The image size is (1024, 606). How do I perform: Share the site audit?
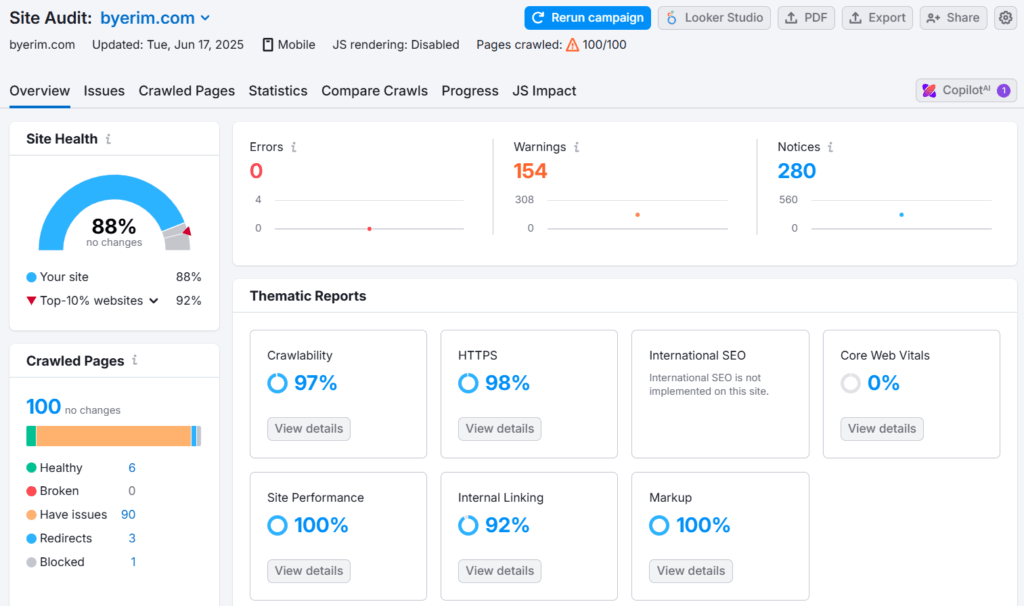[x=953, y=18]
